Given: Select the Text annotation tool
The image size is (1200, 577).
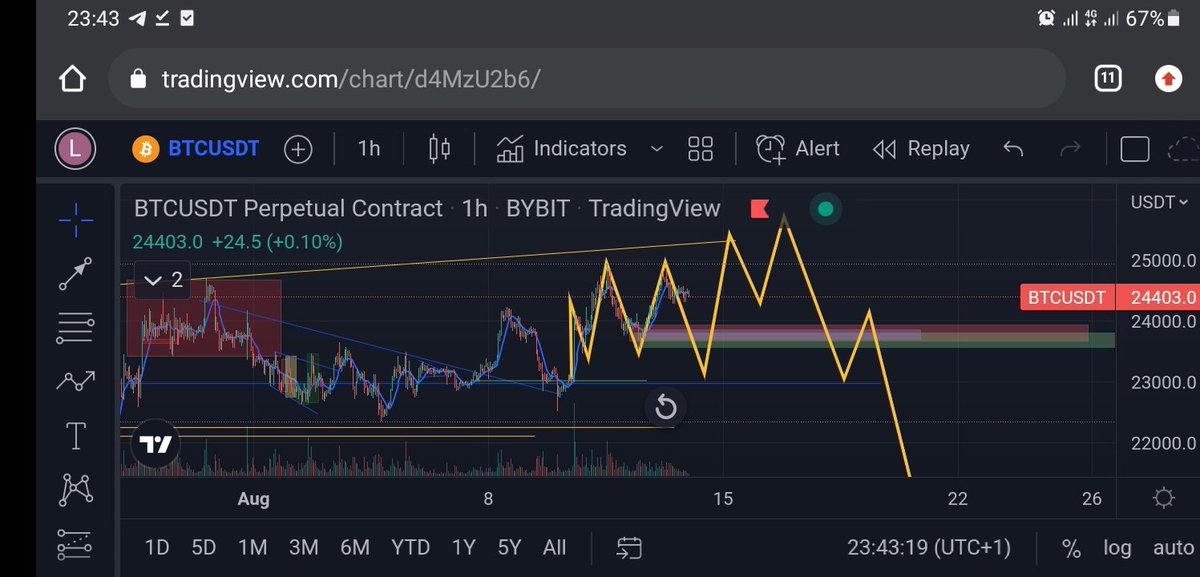Looking at the screenshot, I should pos(76,435).
